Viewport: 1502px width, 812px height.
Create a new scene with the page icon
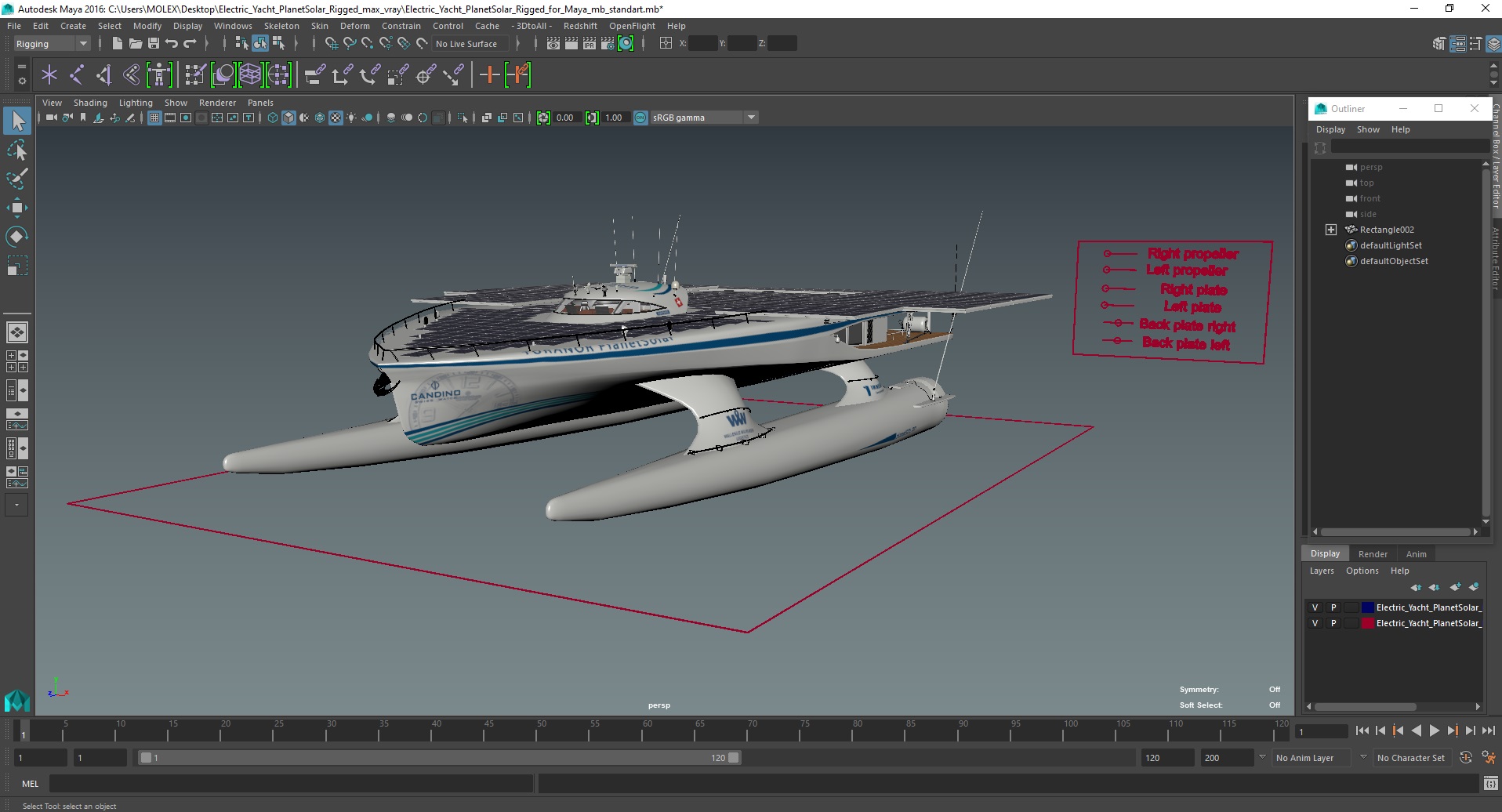pyautogui.click(x=117, y=44)
